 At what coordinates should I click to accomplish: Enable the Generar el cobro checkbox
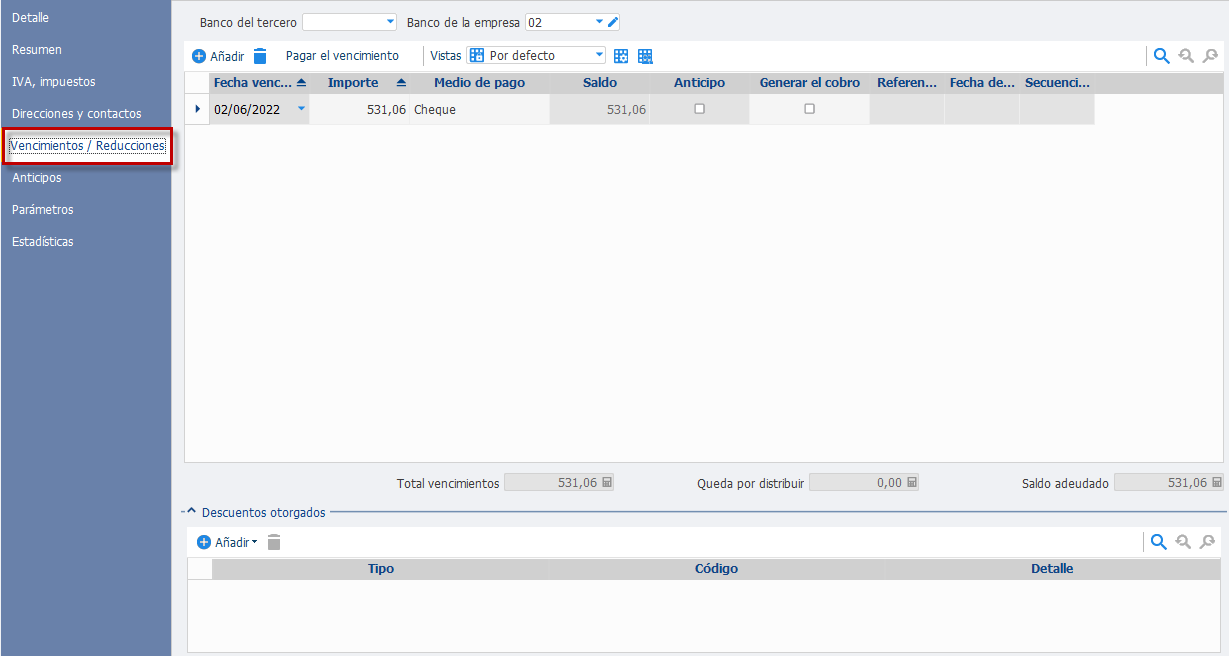tap(809, 109)
